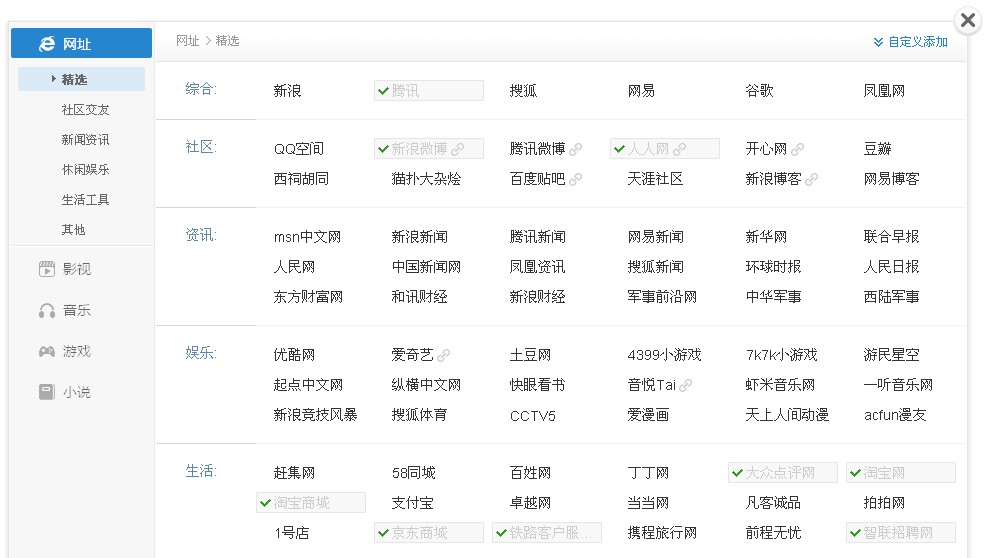The height and width of the screenshot is (558, 998).
Task: Open the 新闻资讯 subcategory
Action: 85,140
